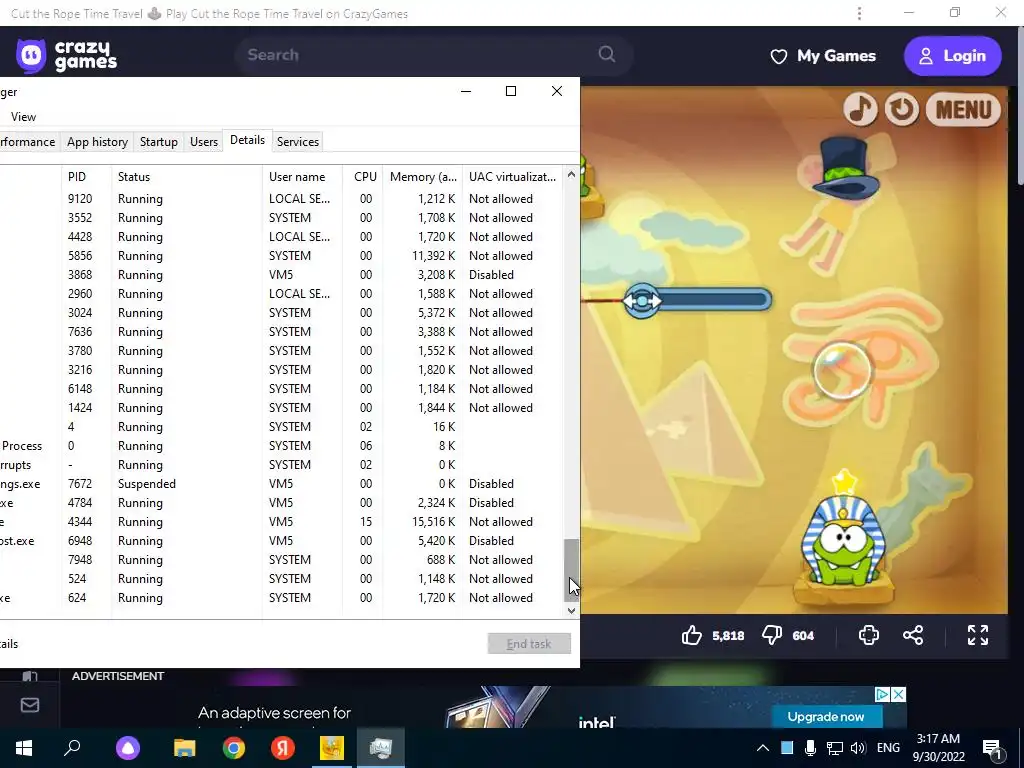1024x768 pixels.
Task: Switch to Startup tab
Action: pos(159,142)
